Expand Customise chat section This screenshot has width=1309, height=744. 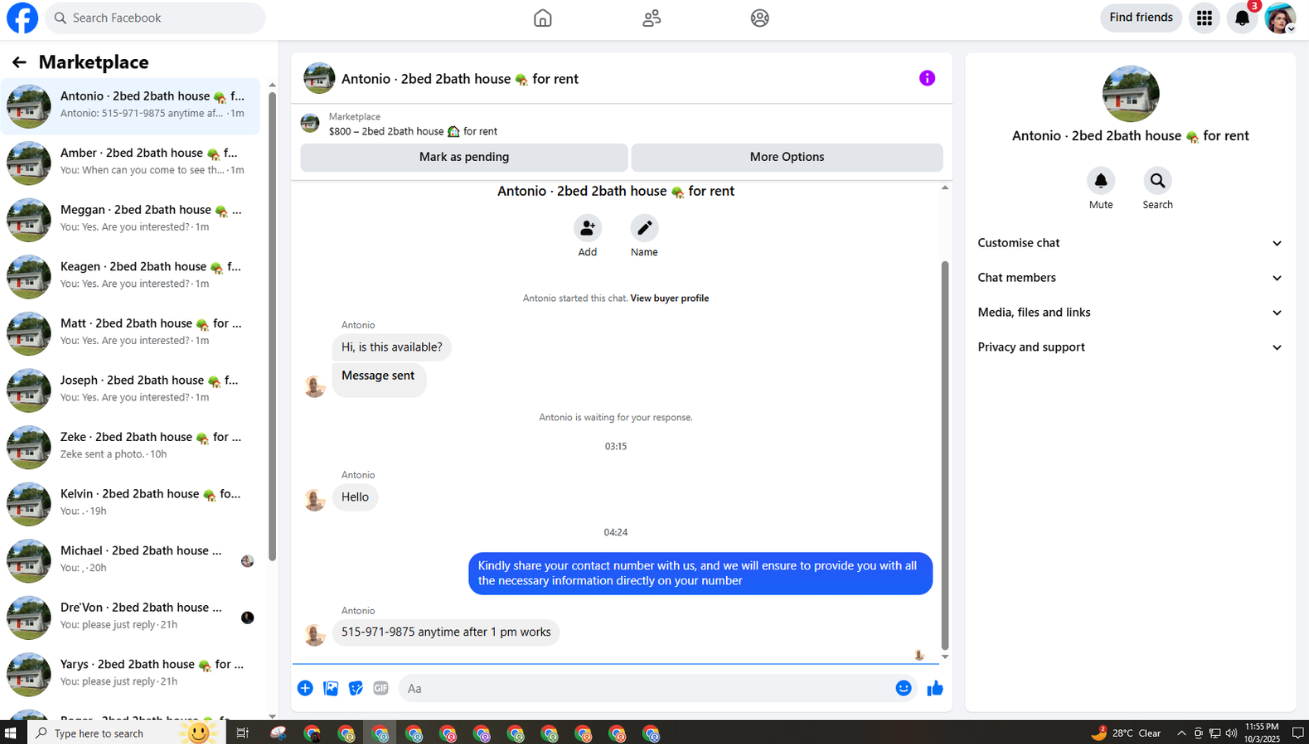coord(1130,243)
